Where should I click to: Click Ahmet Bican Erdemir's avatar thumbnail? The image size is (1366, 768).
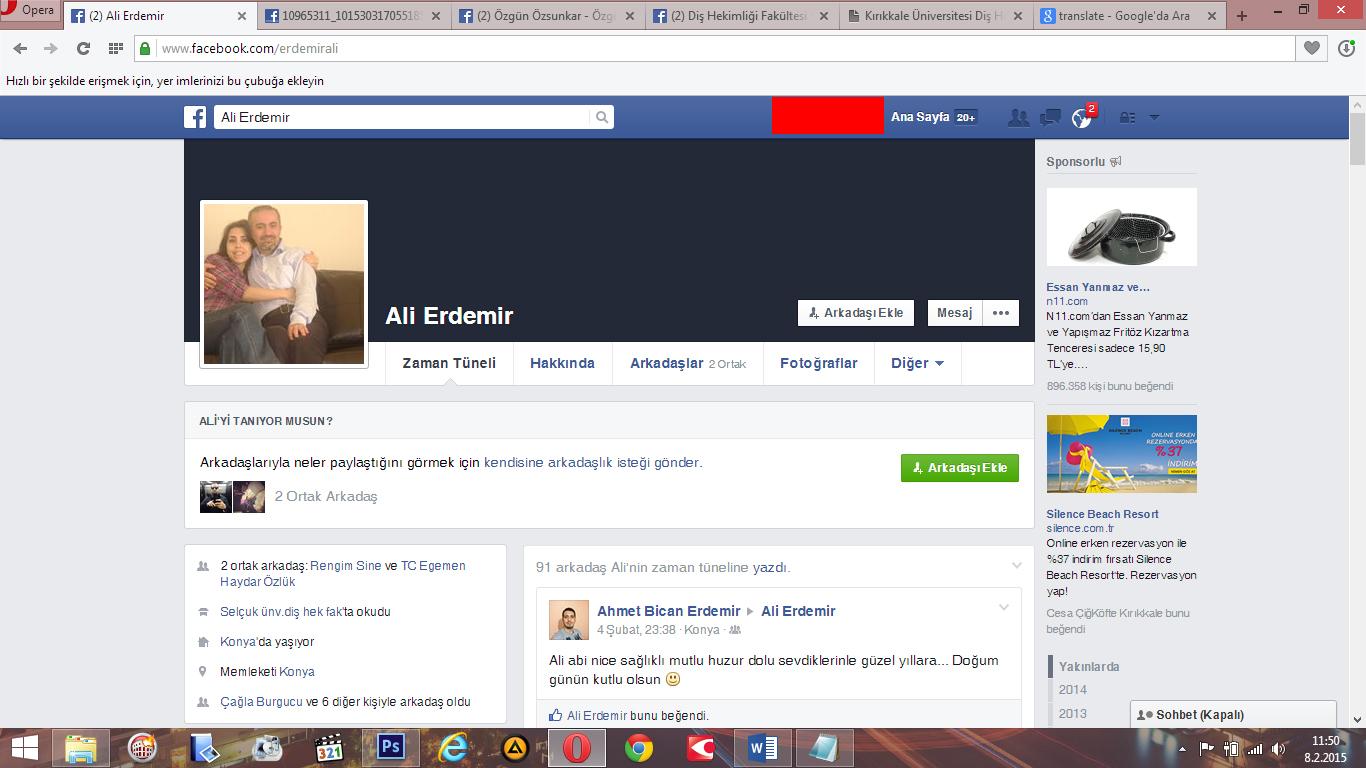pyautogui.click(x=569, y=620)
